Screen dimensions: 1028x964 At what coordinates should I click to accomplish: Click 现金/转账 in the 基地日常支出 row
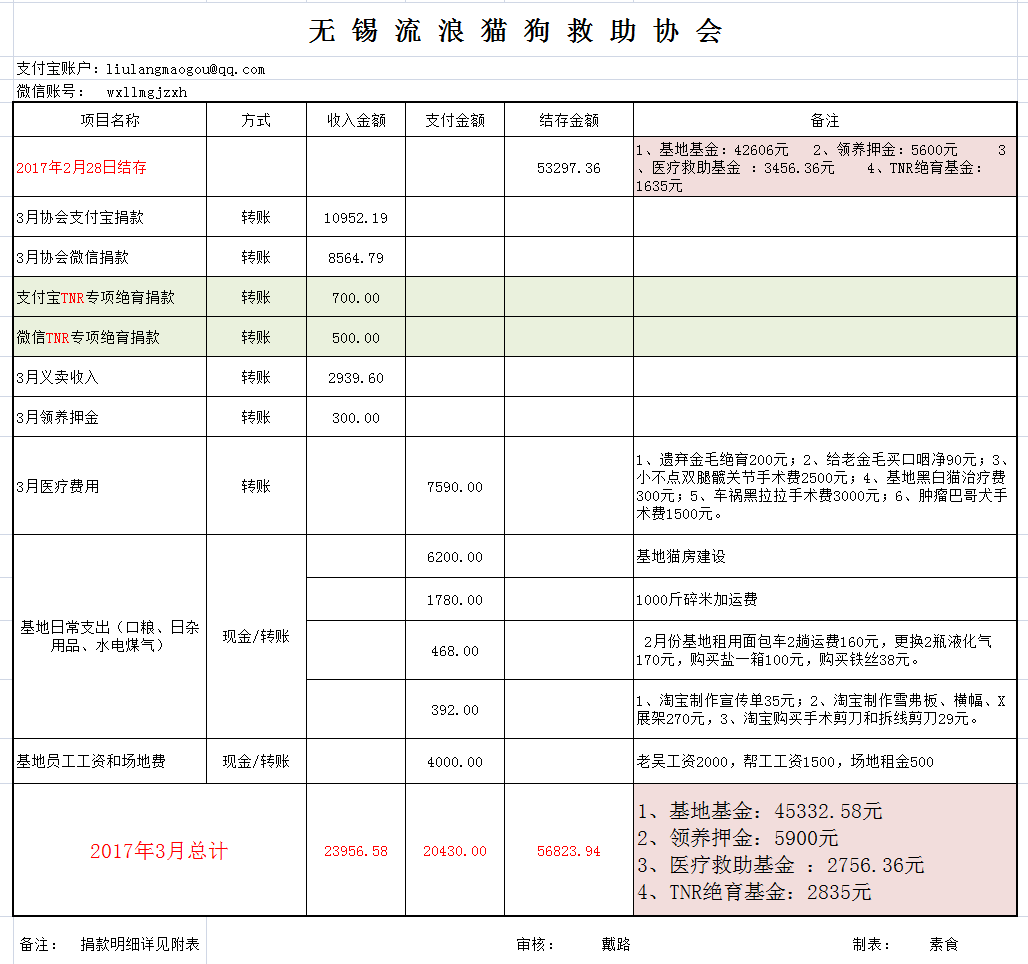(256, 636)
